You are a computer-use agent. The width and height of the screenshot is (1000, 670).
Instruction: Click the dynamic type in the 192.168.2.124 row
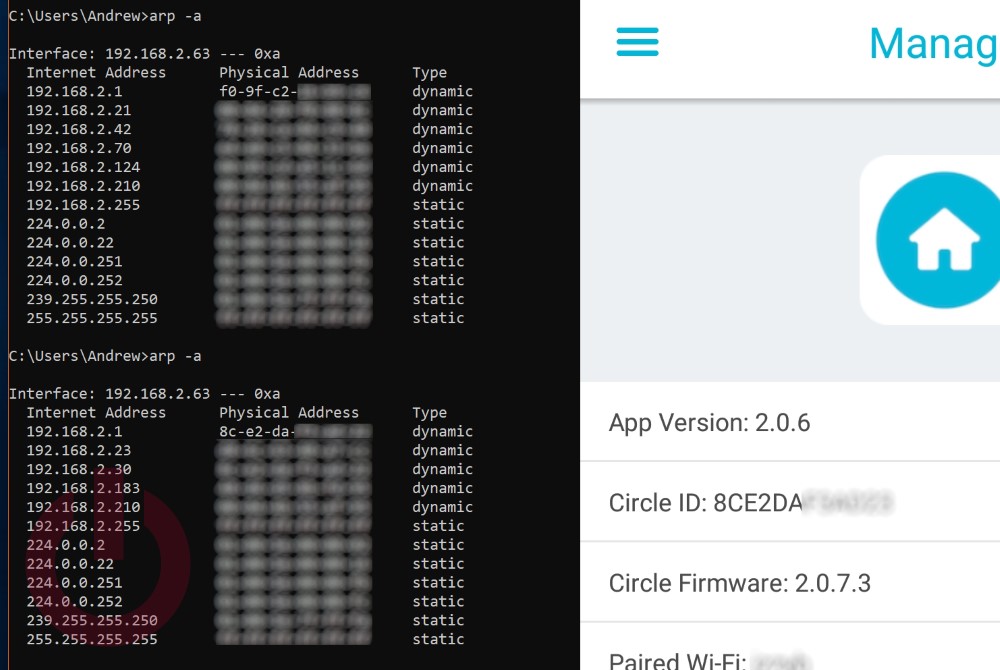(442, 167)
